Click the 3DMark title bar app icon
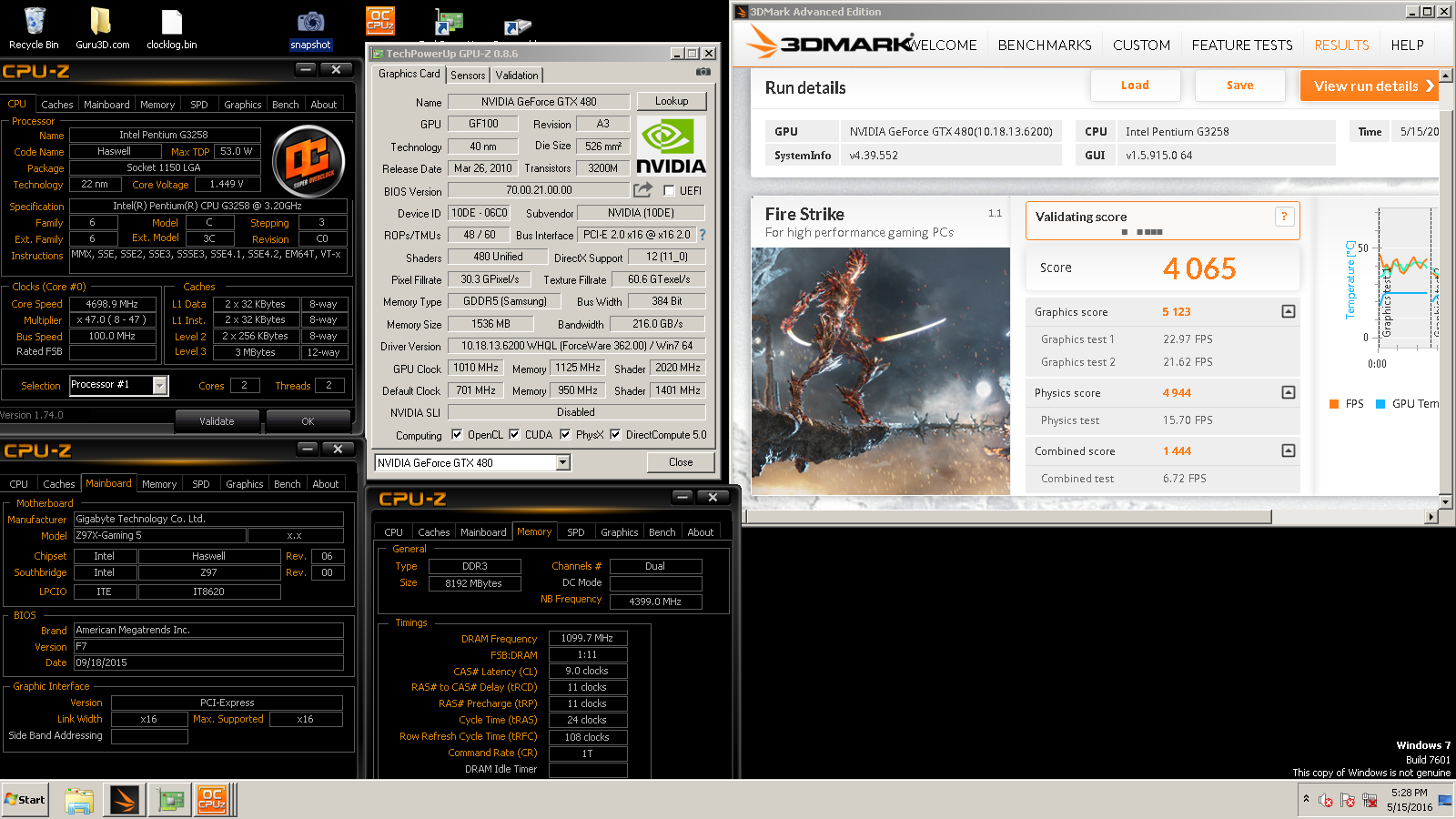This screenshot has height=819, width=1456. (x=742, y=12)
